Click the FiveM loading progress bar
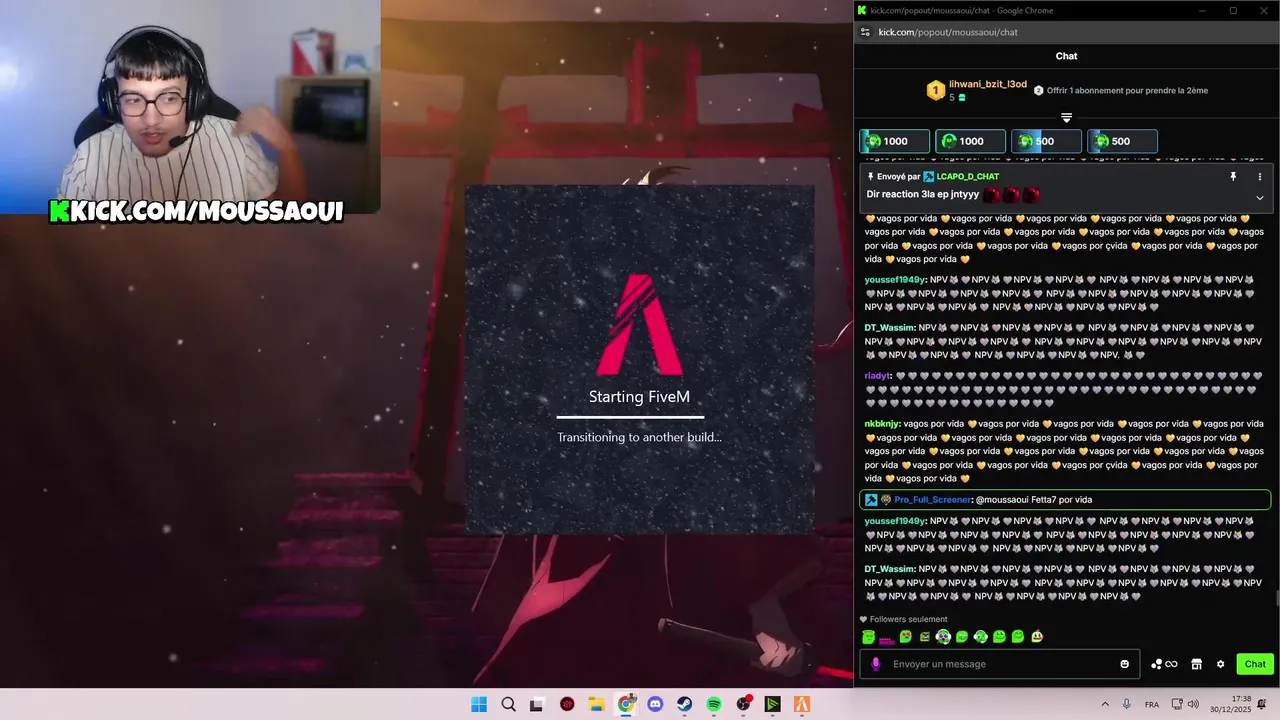Image resolution: width=1280 pixels, height=720 pixels. 630,417
